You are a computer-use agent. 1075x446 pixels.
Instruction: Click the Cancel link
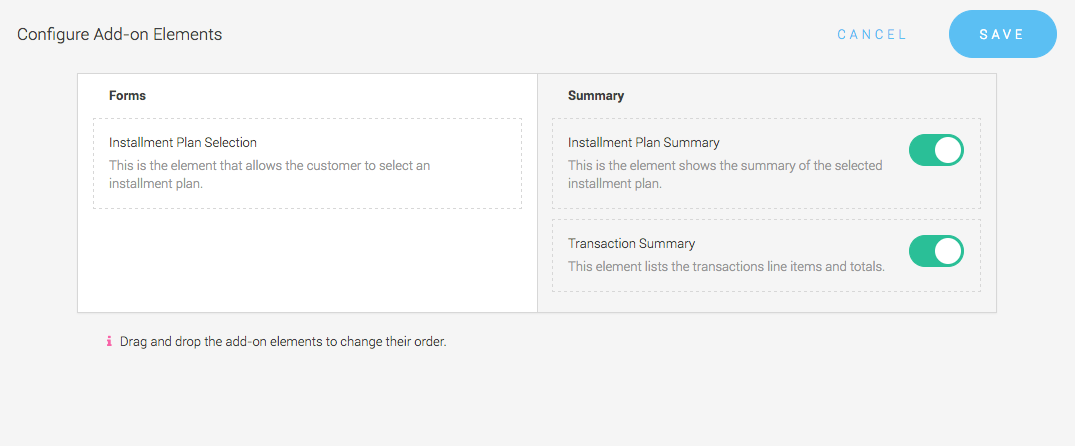coord(872,34)
